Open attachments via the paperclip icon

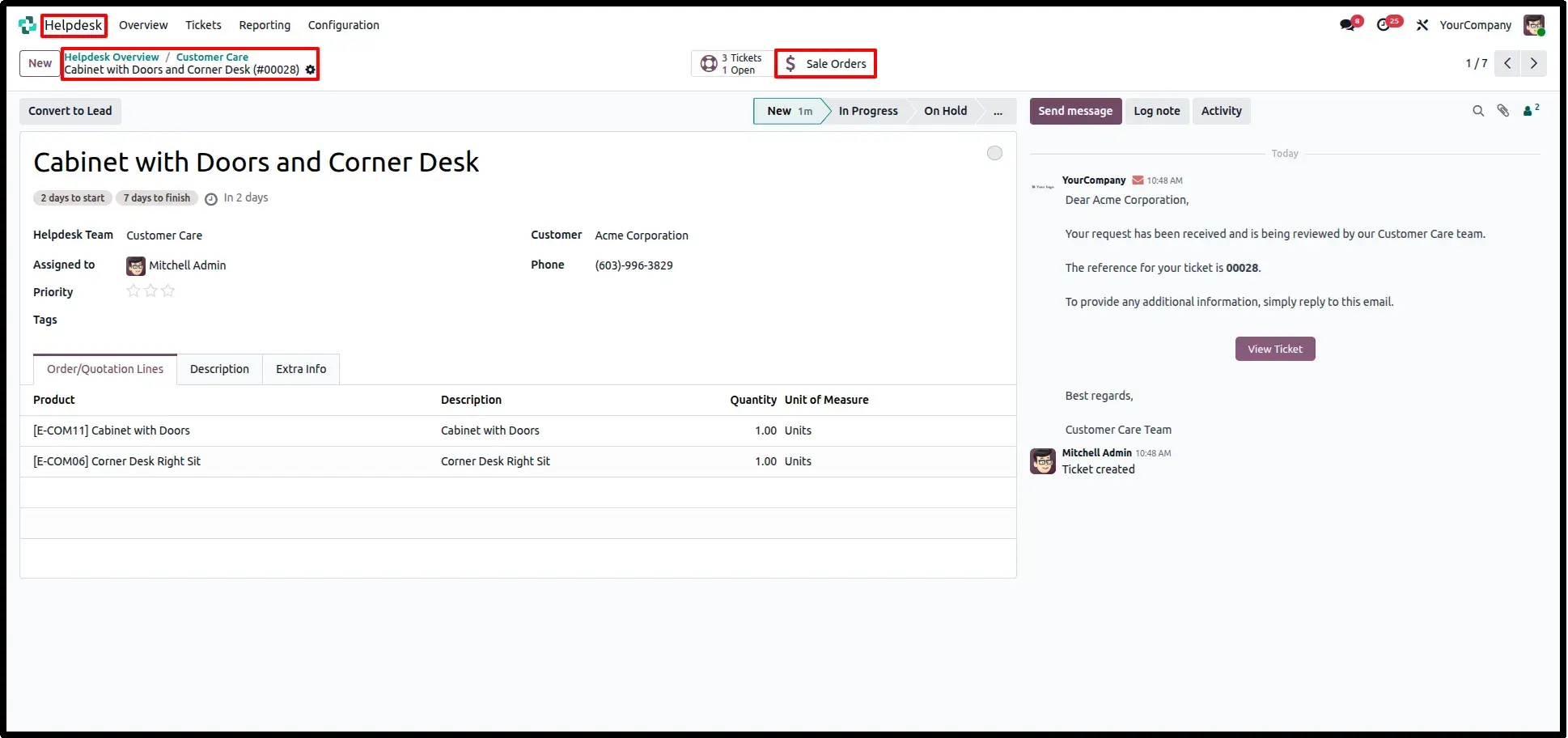pos(1503,112)
